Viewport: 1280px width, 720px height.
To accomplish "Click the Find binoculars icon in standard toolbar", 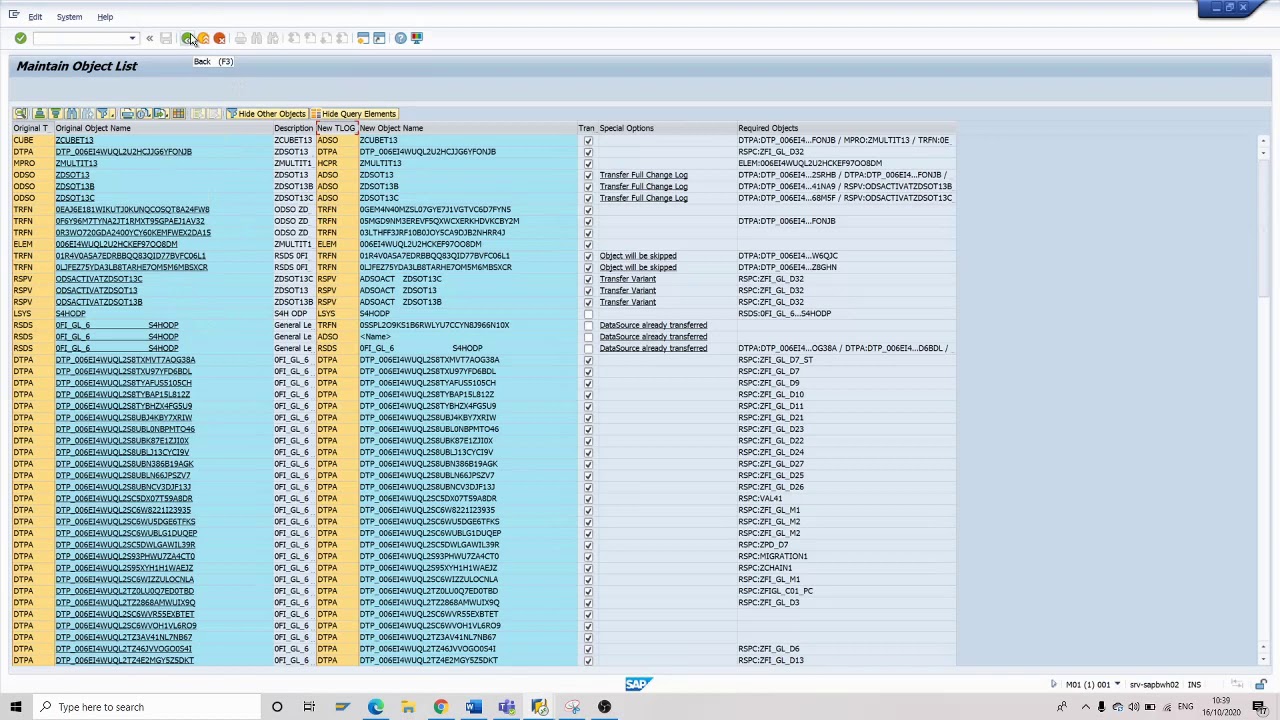I will (x=256, y=38).
